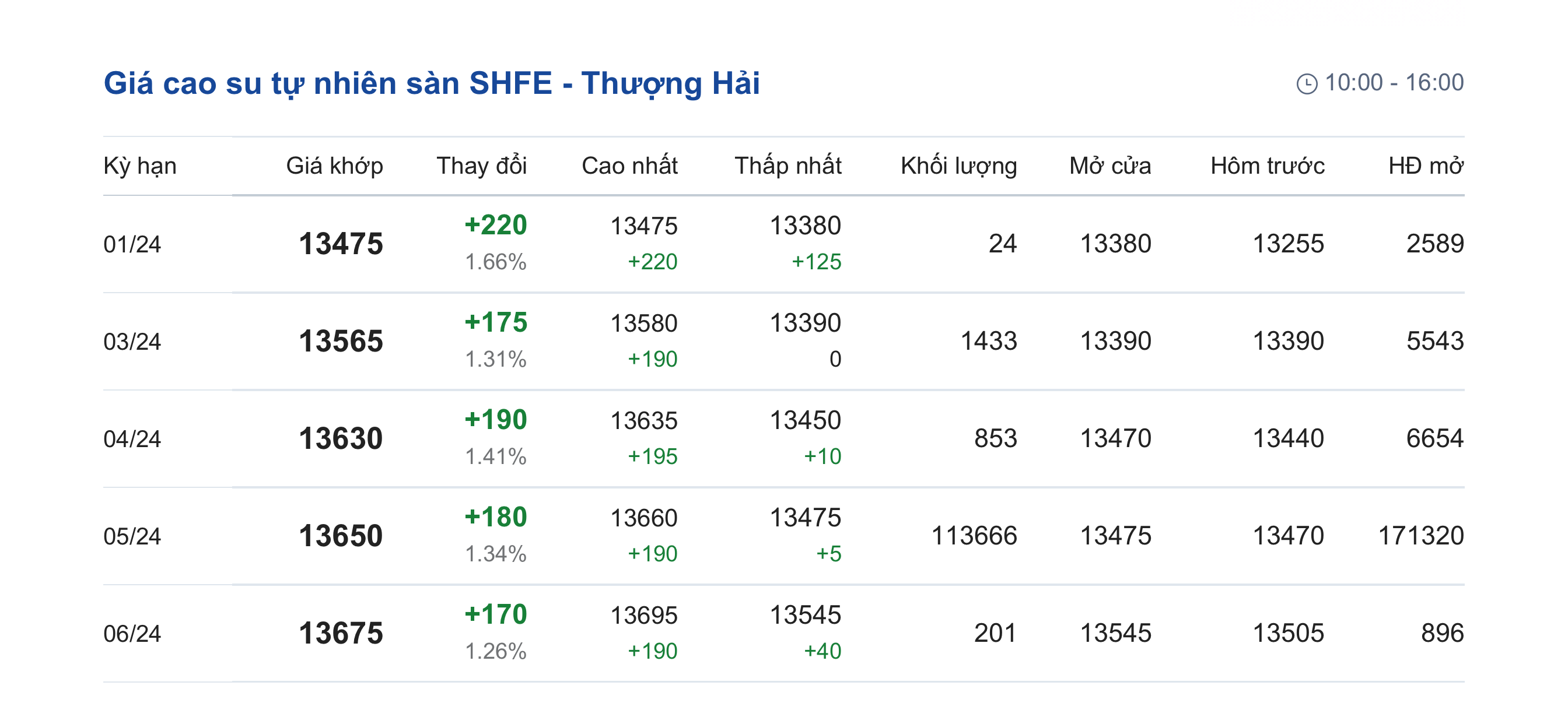Click the 06/24 contract term

point(132,633)
